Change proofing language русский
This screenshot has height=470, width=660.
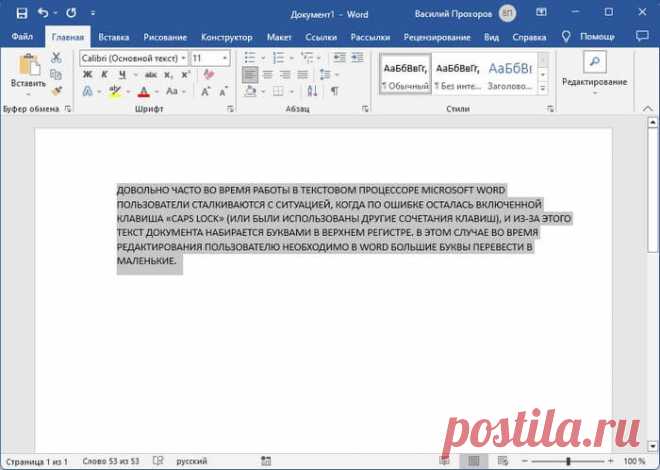[192, 461]
